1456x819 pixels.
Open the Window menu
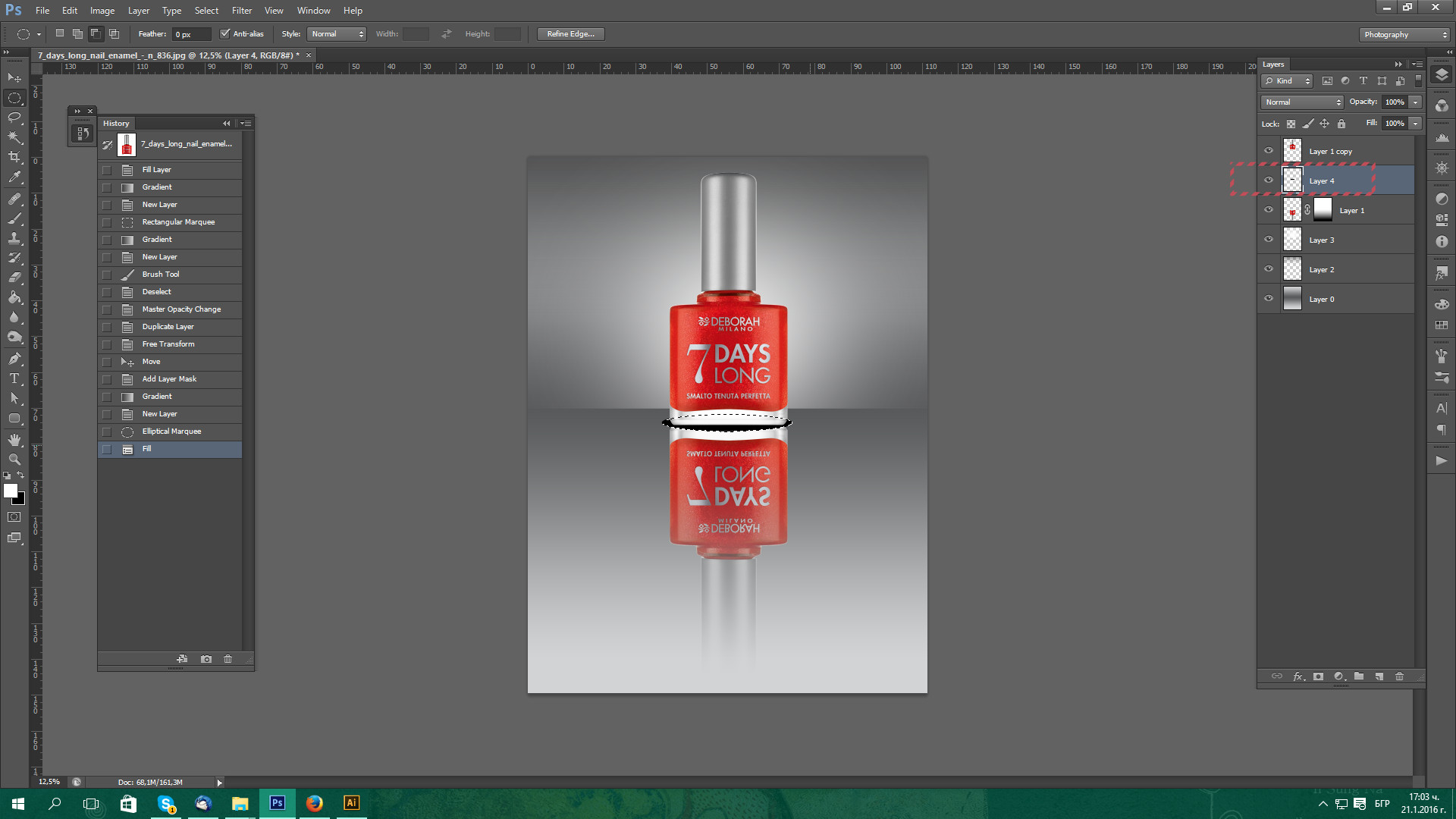click(x=314, y=11)
